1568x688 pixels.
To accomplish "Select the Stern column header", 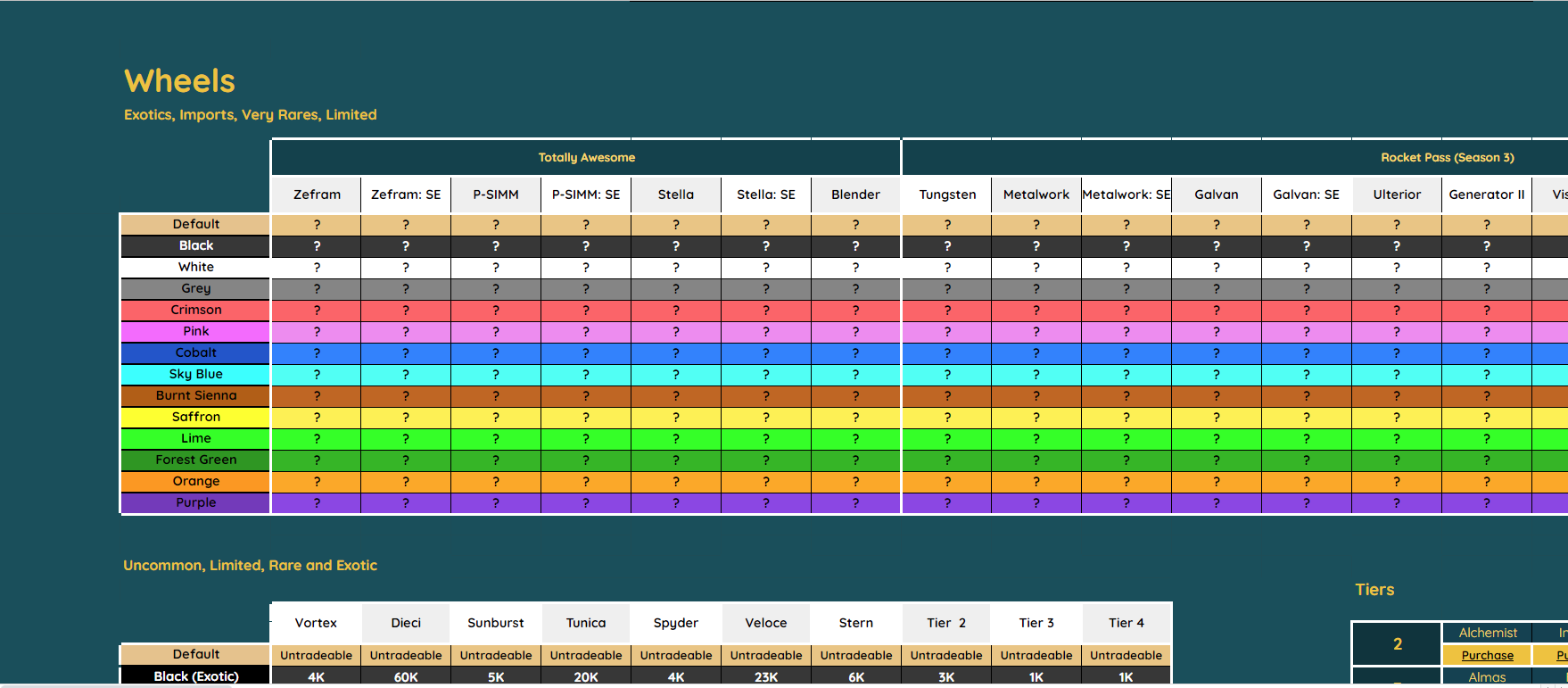I will click(856, 623).
